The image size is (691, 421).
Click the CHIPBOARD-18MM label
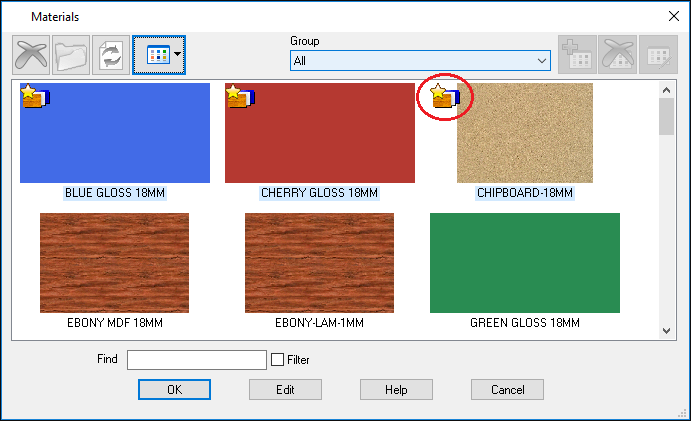(x=525, y=193)
